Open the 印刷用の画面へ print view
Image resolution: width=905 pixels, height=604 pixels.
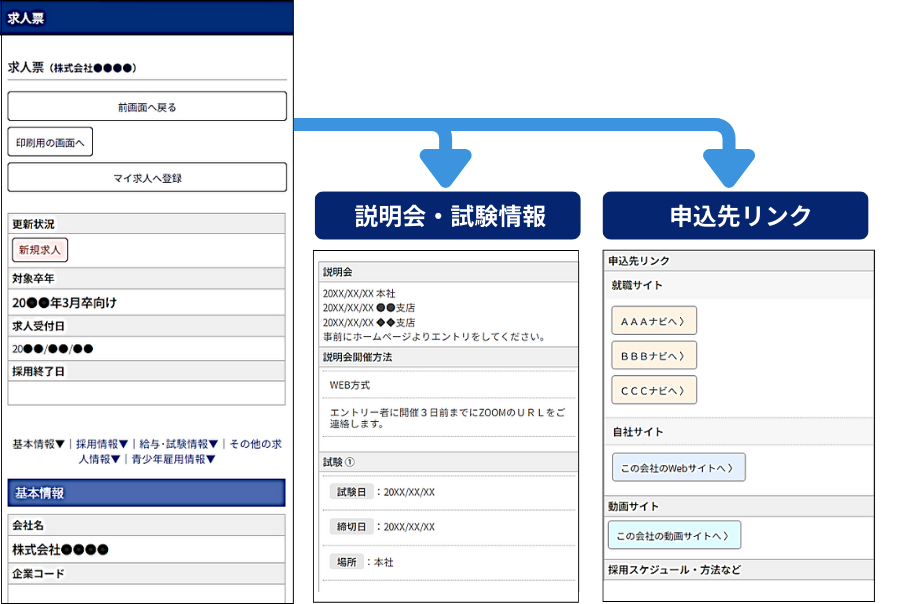pos(50,142)
